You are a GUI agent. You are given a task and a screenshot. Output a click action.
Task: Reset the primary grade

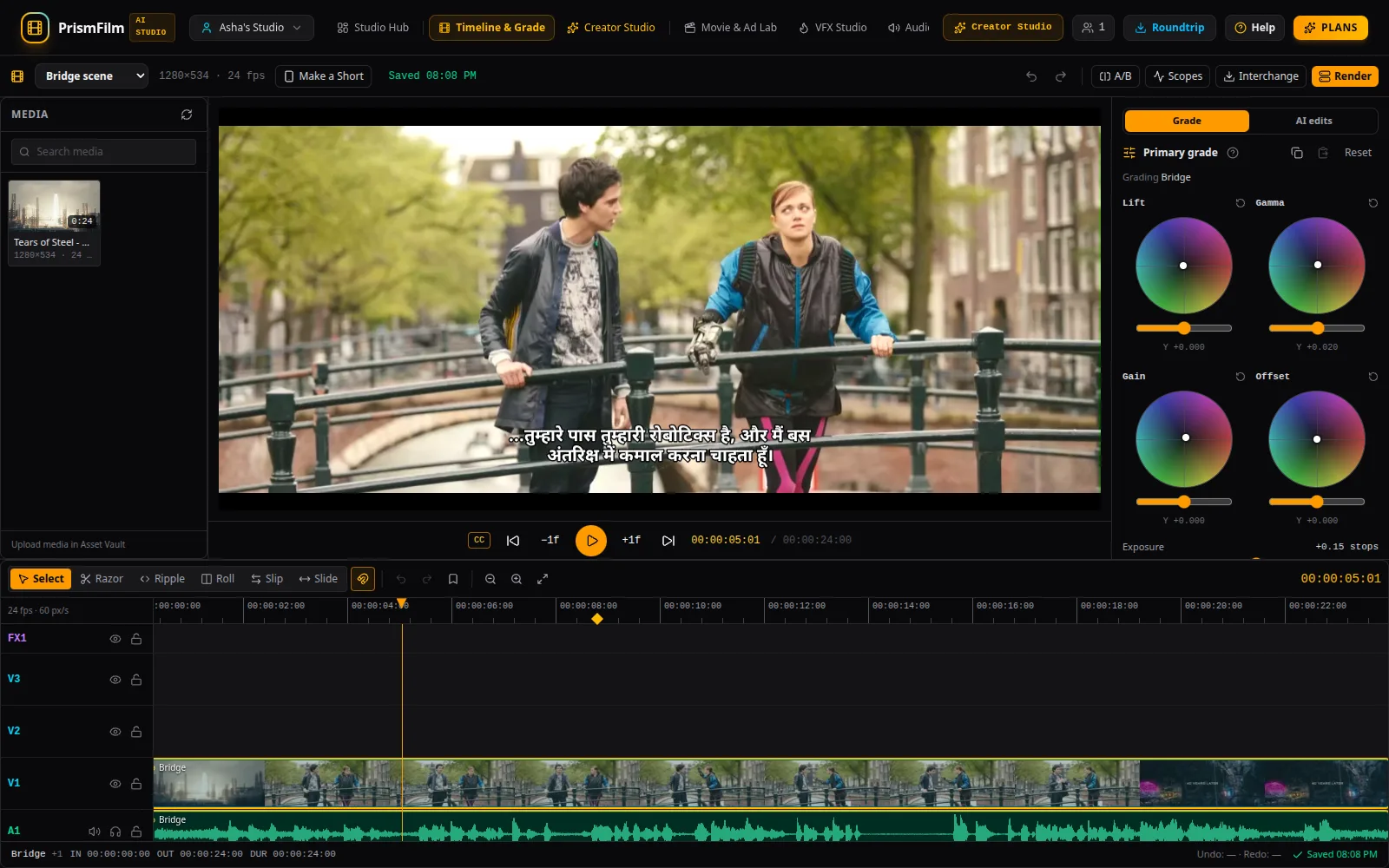point(1358,153)
